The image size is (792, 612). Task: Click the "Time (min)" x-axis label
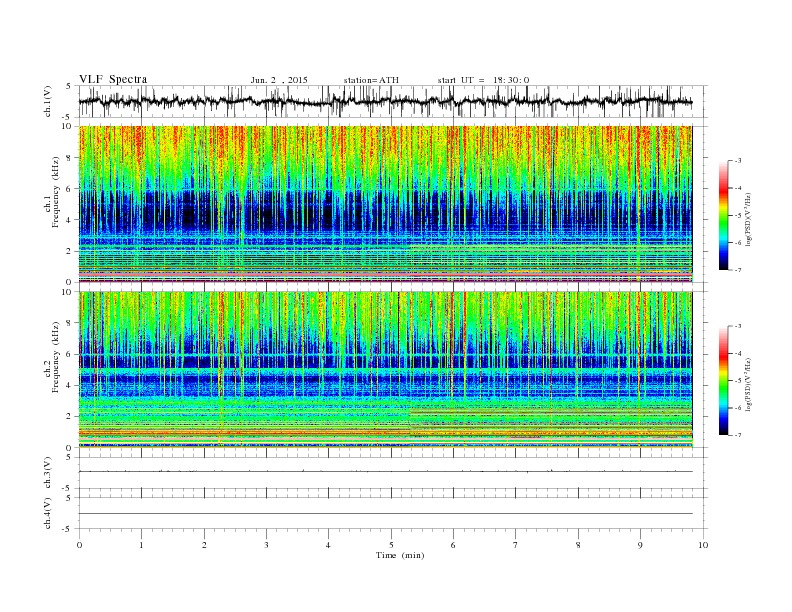point(400,555)
